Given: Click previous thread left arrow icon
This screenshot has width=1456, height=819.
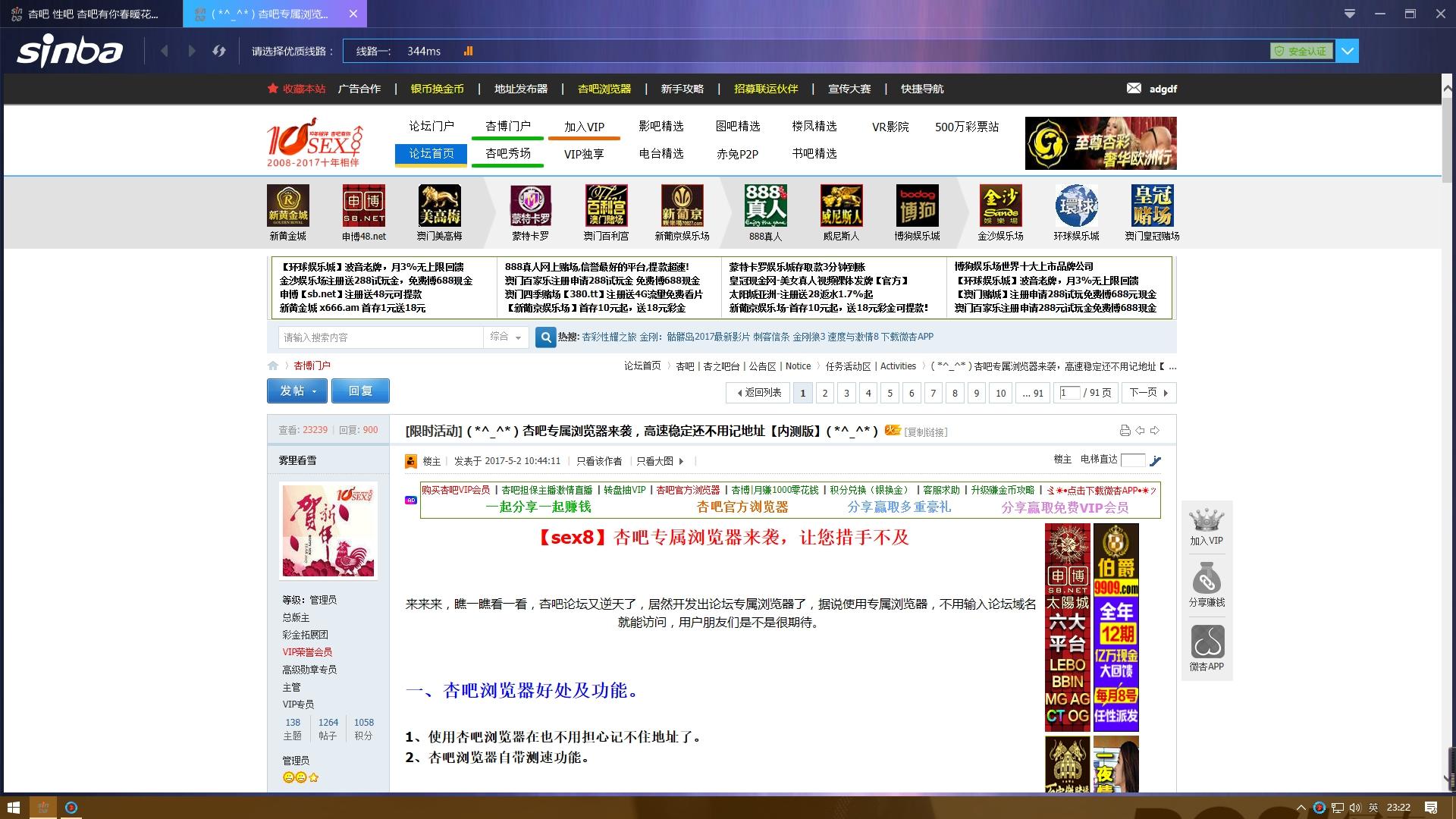Looking at the screenshot, I should (1140, 431).
